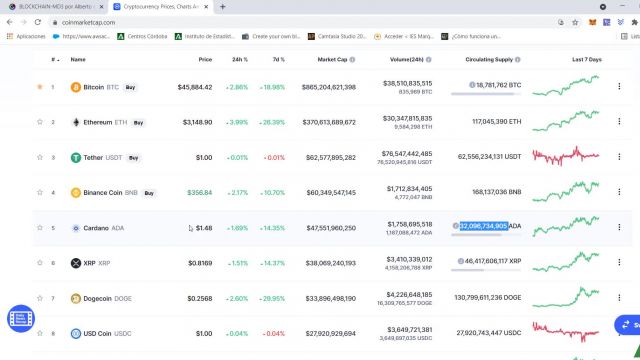Viewport: 640px width, 360px height.
Task: Click the XRP logo icon
Action: tap(76, 263)
